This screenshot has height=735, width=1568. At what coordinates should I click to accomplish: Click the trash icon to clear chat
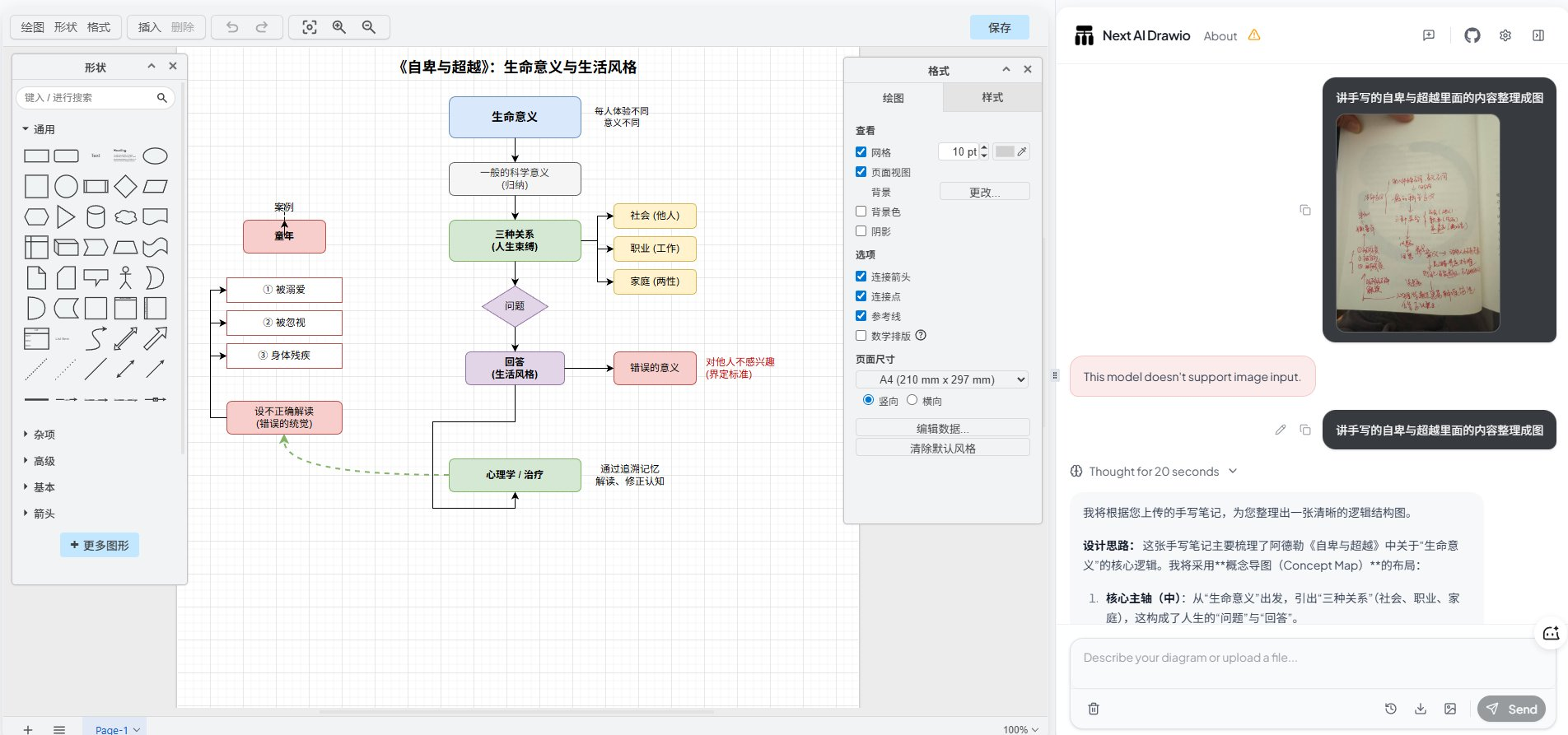(1094, 709)
